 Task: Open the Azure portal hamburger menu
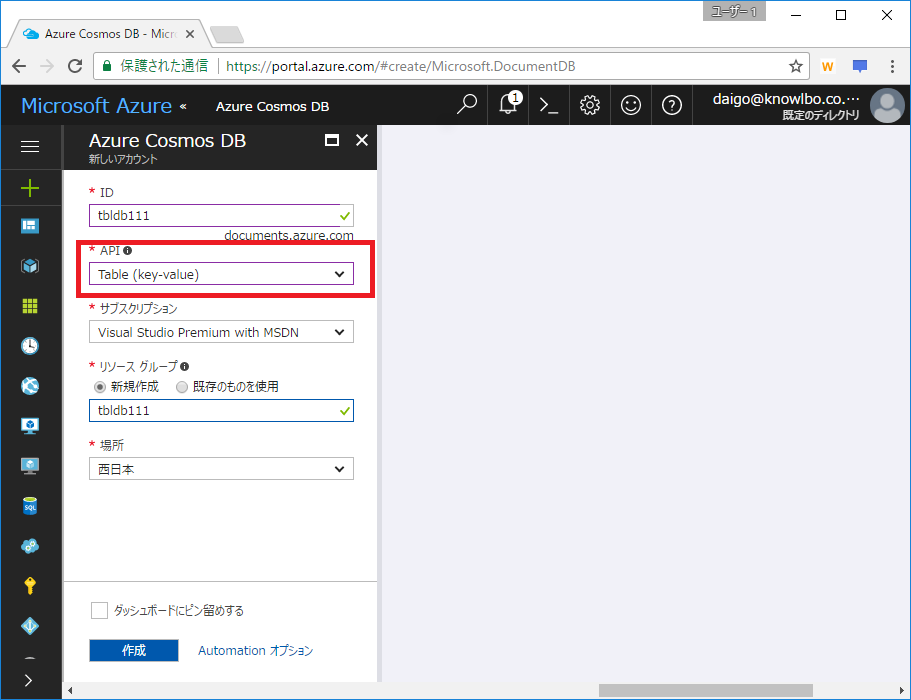pyautogui.click(x=30, y=146)
